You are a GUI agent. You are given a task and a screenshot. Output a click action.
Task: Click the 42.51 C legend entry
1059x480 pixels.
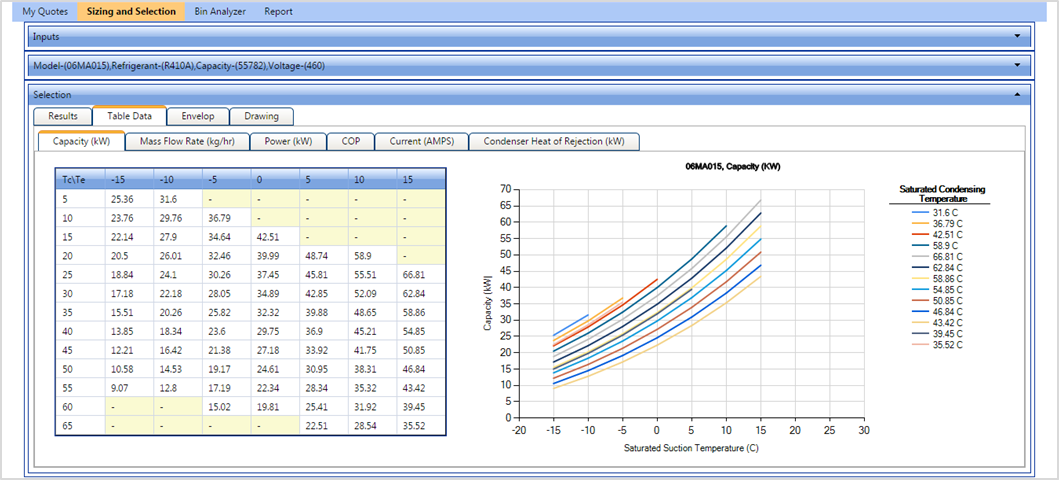click(935, 234)
